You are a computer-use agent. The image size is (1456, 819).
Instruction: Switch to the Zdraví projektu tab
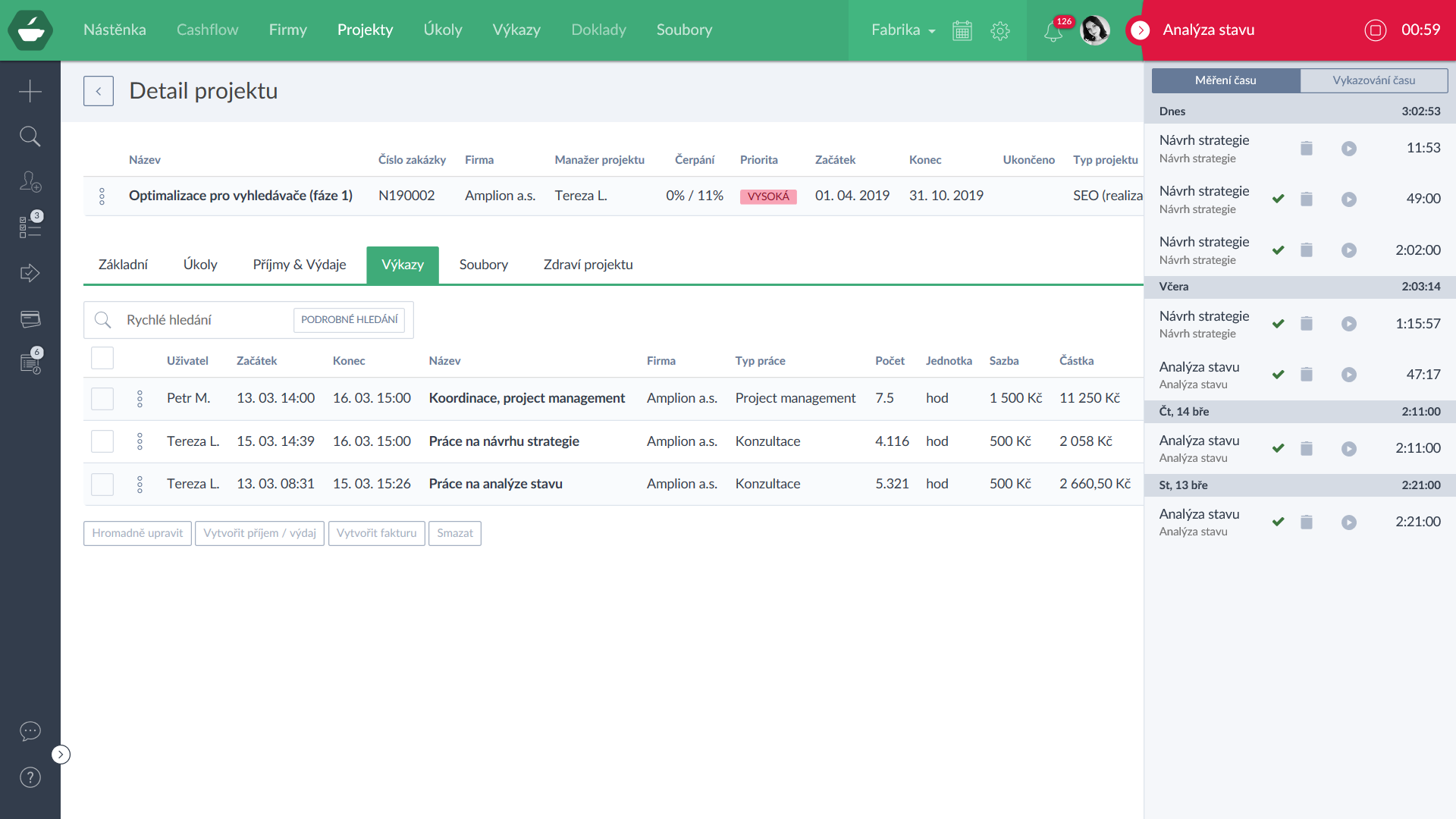click(x=588, y=265)
